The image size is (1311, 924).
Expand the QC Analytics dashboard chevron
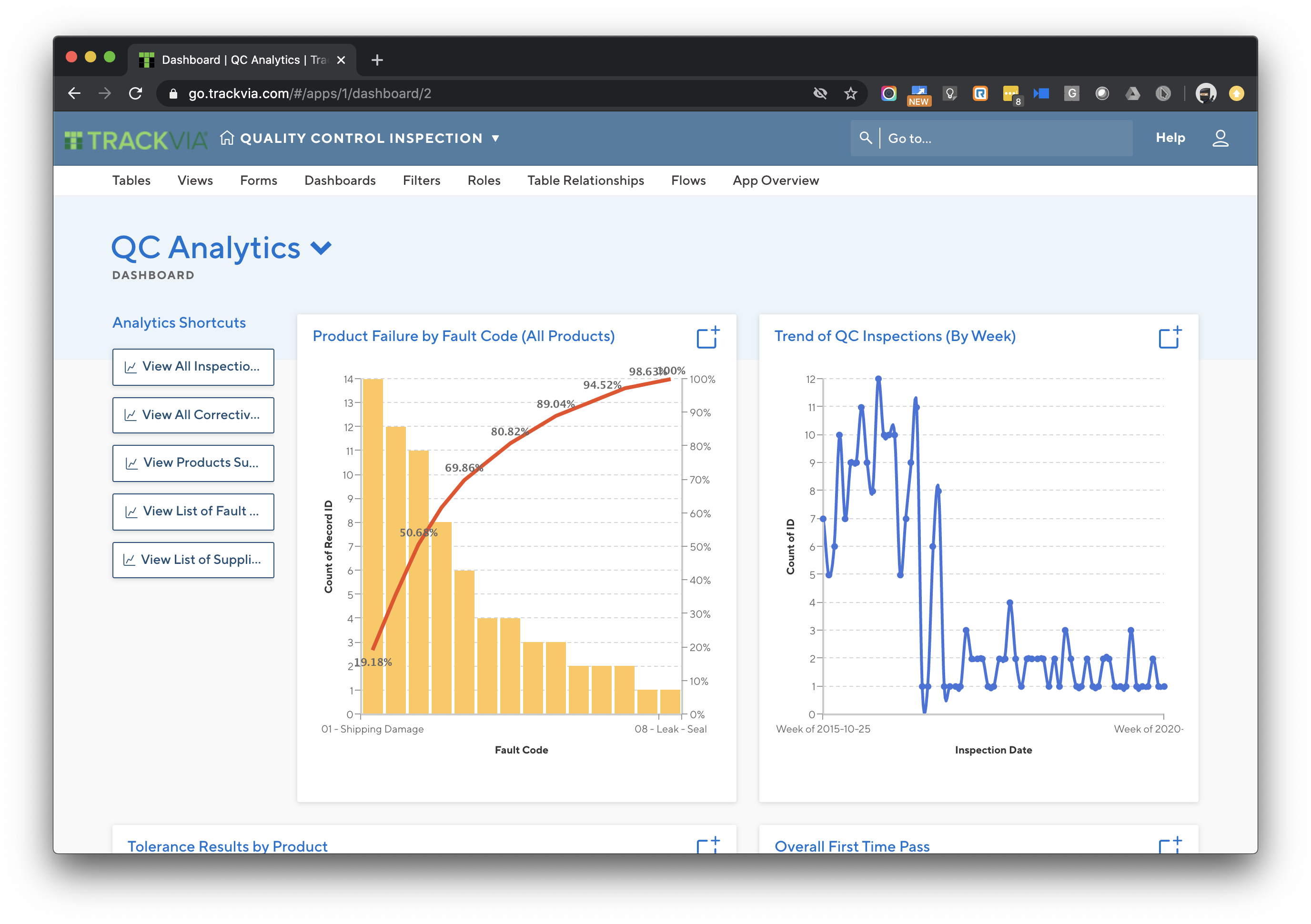321,248
